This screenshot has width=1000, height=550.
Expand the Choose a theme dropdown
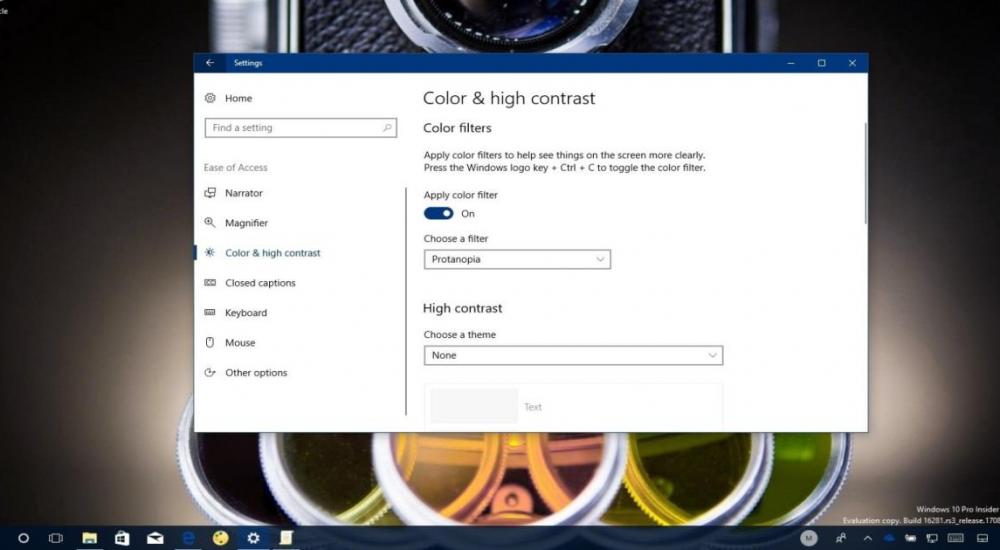(573, 355)
